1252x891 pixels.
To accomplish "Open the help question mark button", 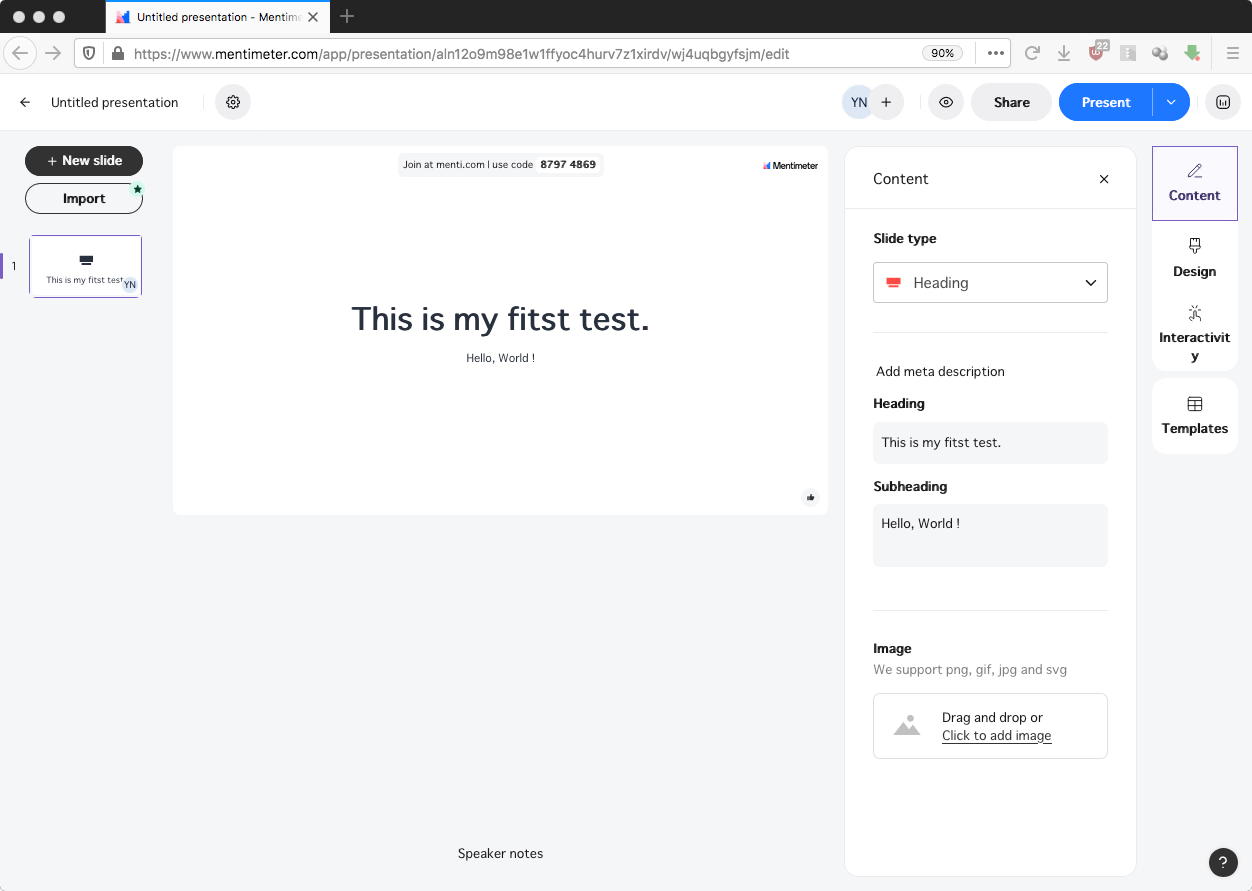I will tap(1222, 862).
